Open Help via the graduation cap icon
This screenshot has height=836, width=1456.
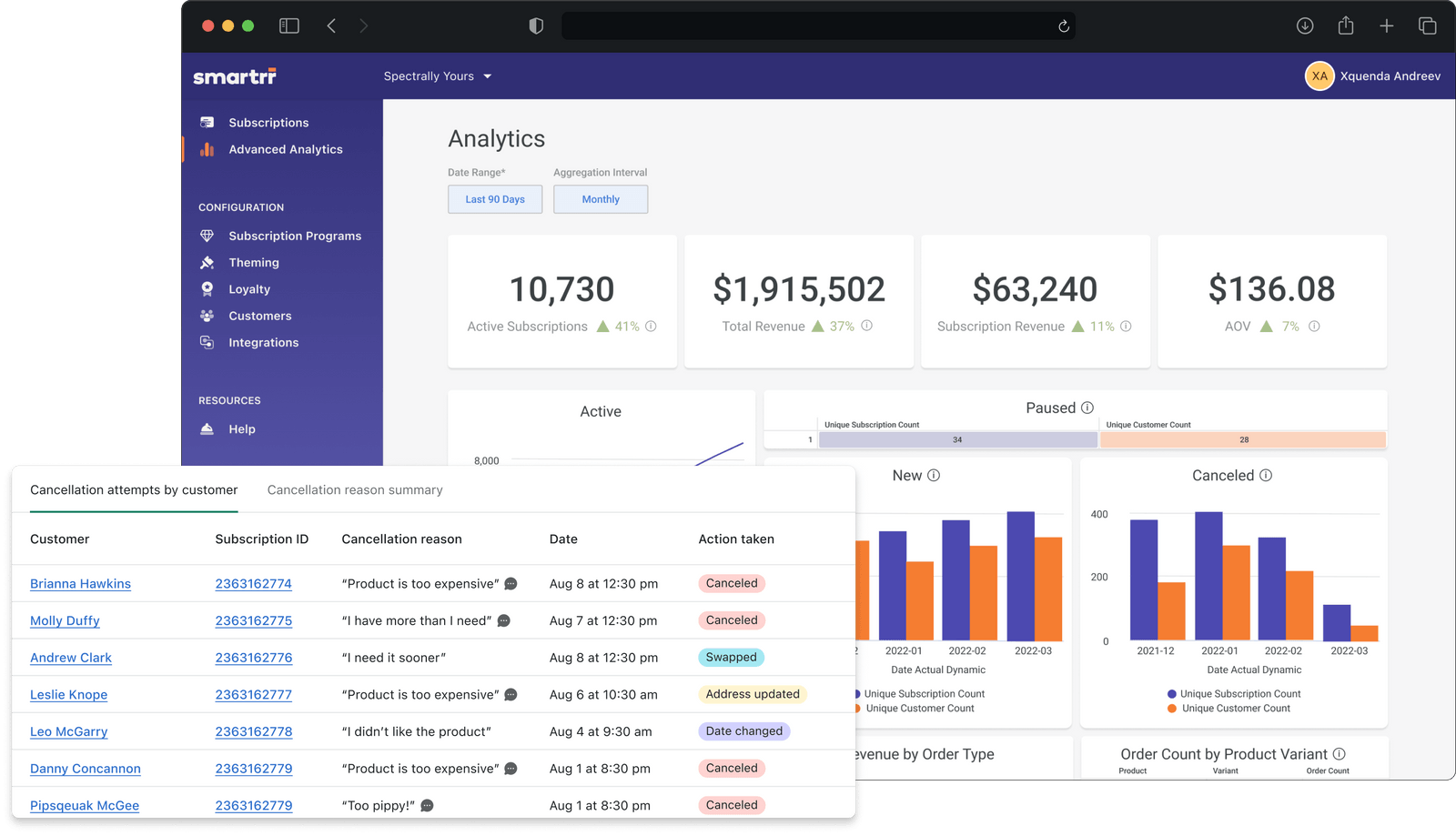[207, 428]
